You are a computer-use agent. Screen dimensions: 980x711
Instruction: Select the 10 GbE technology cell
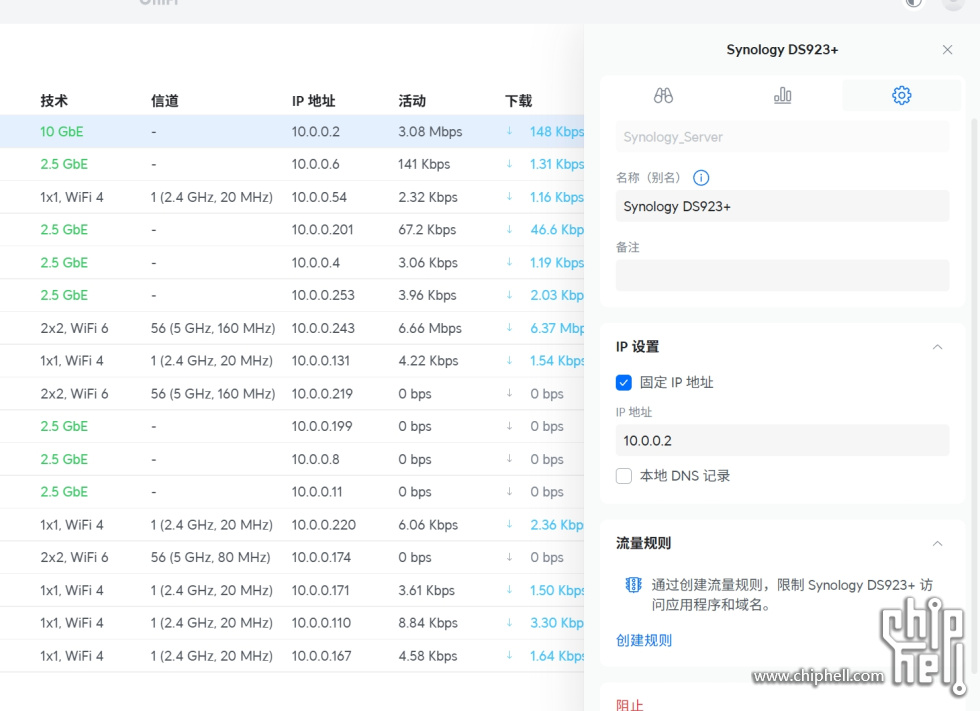coord(62,132)
